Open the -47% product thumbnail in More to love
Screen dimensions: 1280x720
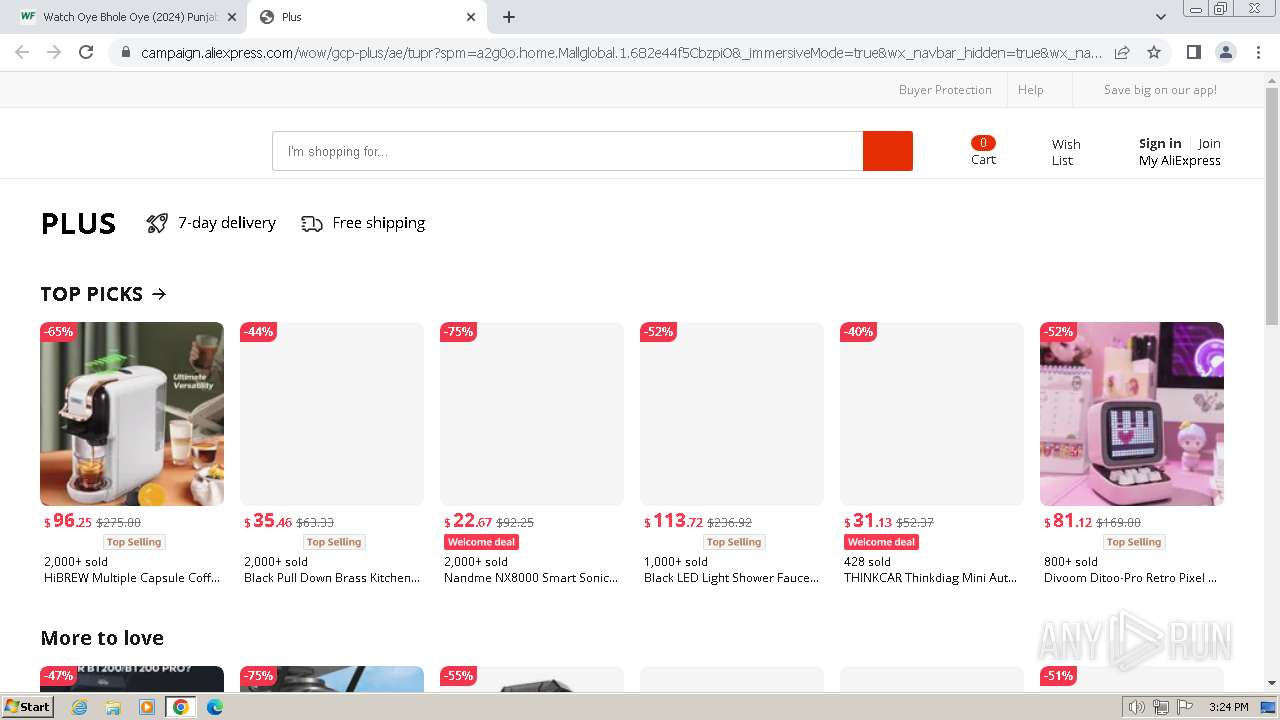[132, 679]
